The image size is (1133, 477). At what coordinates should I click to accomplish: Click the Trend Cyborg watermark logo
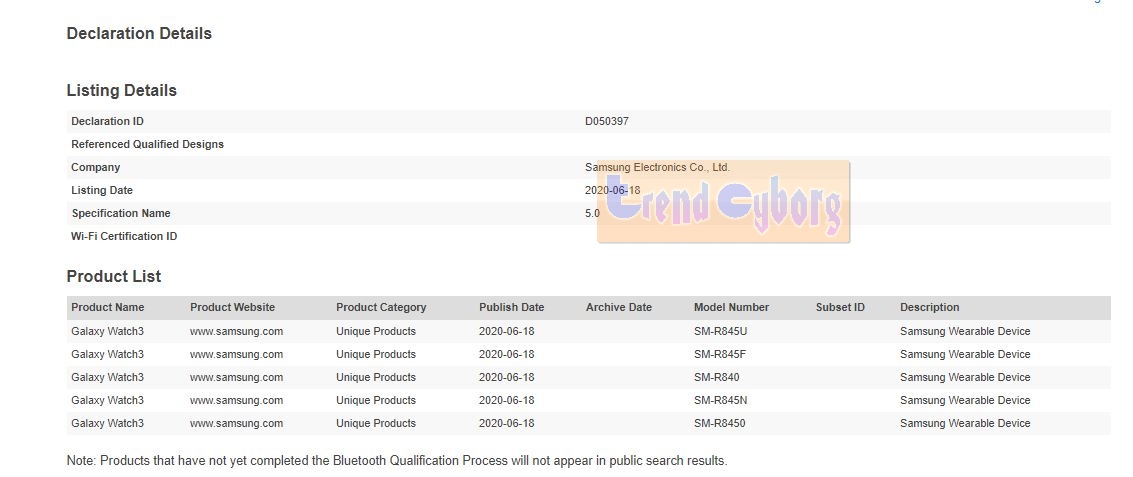pos(723,203)
